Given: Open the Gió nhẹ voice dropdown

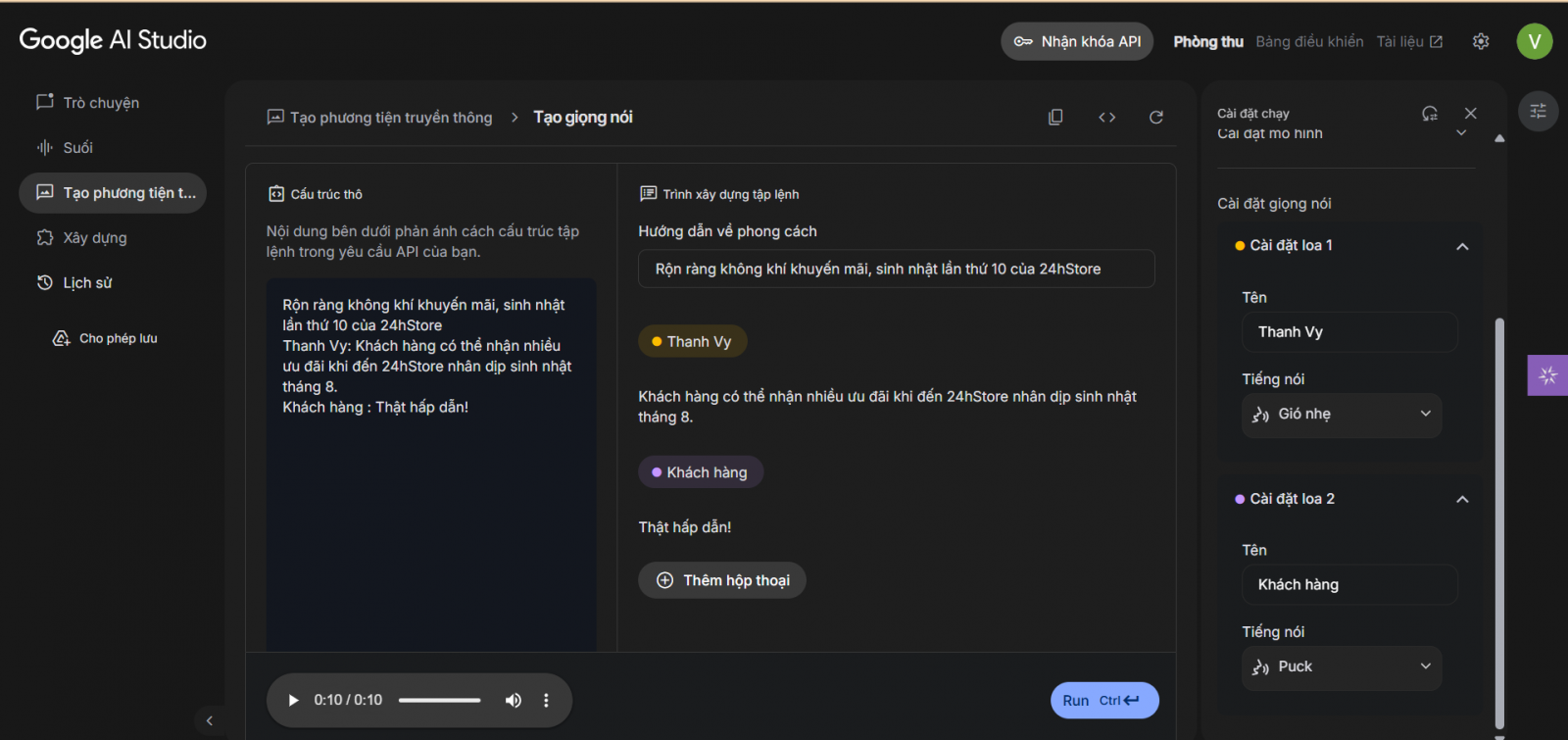Looking at the screenshot, I should [1342, 415].
